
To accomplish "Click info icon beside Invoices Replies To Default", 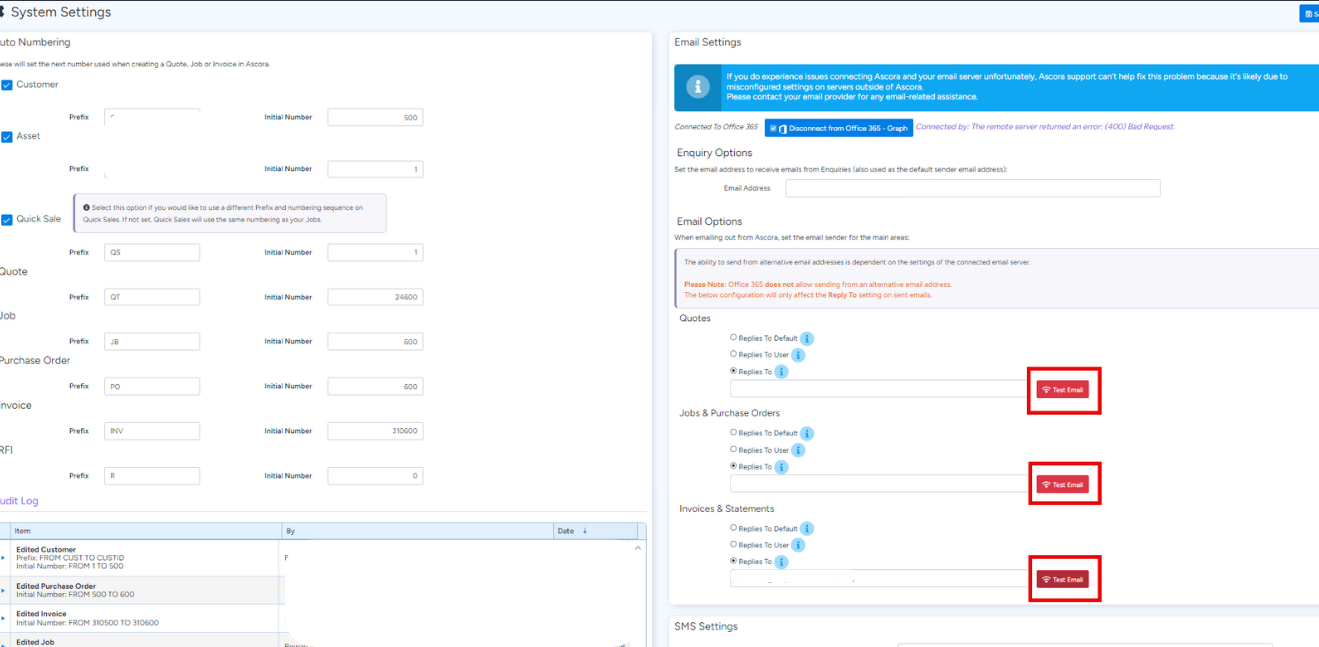I will point(807,529).
